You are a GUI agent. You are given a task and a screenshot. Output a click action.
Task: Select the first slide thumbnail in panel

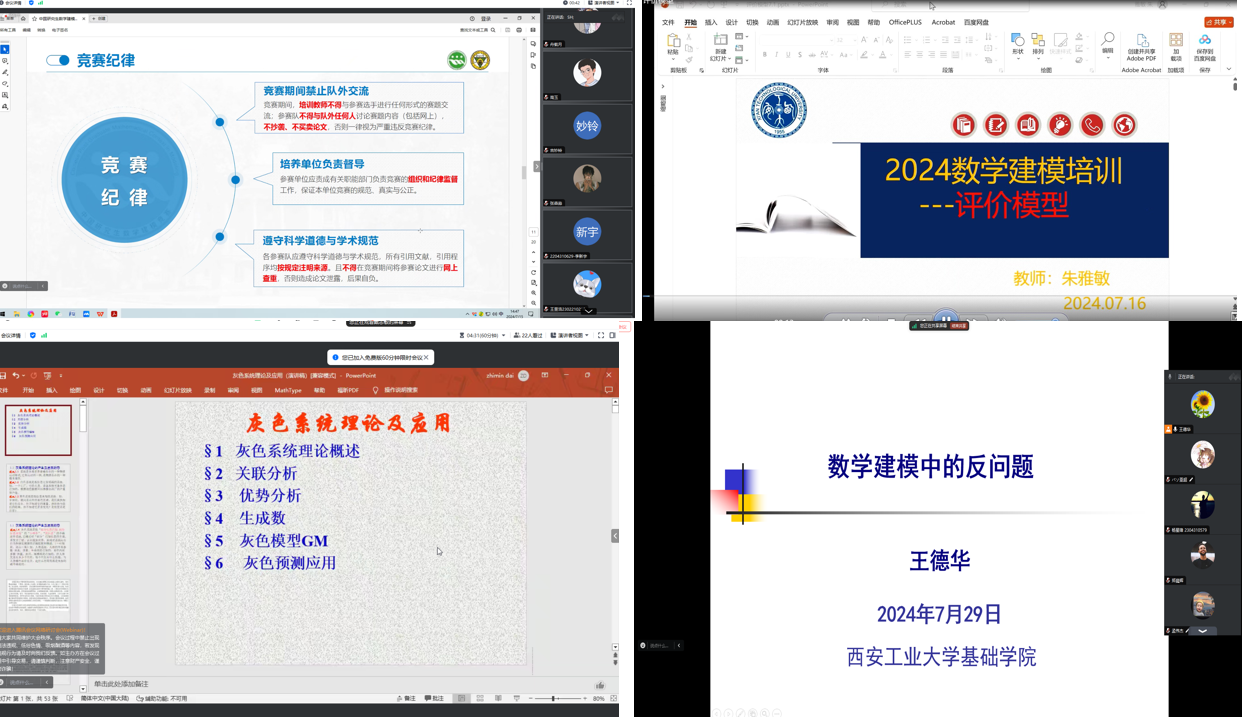point(39,430)
